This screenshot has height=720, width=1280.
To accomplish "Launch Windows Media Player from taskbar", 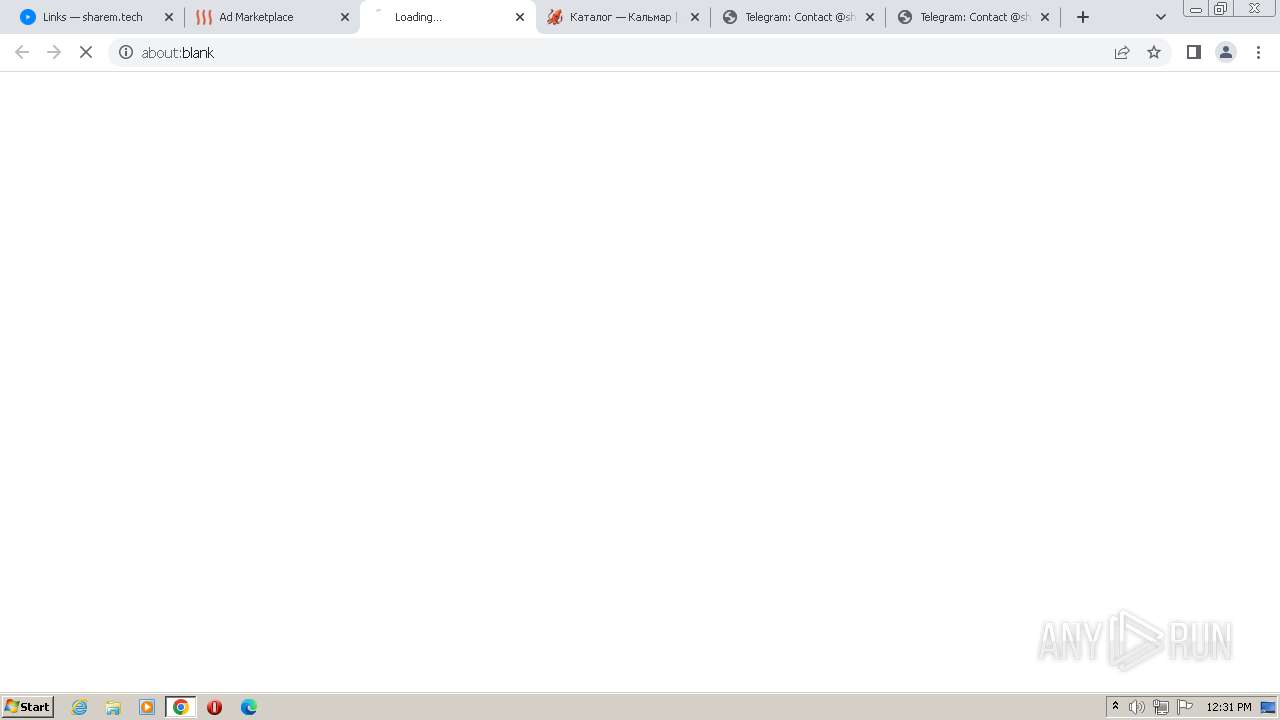I will pos(147,707).
